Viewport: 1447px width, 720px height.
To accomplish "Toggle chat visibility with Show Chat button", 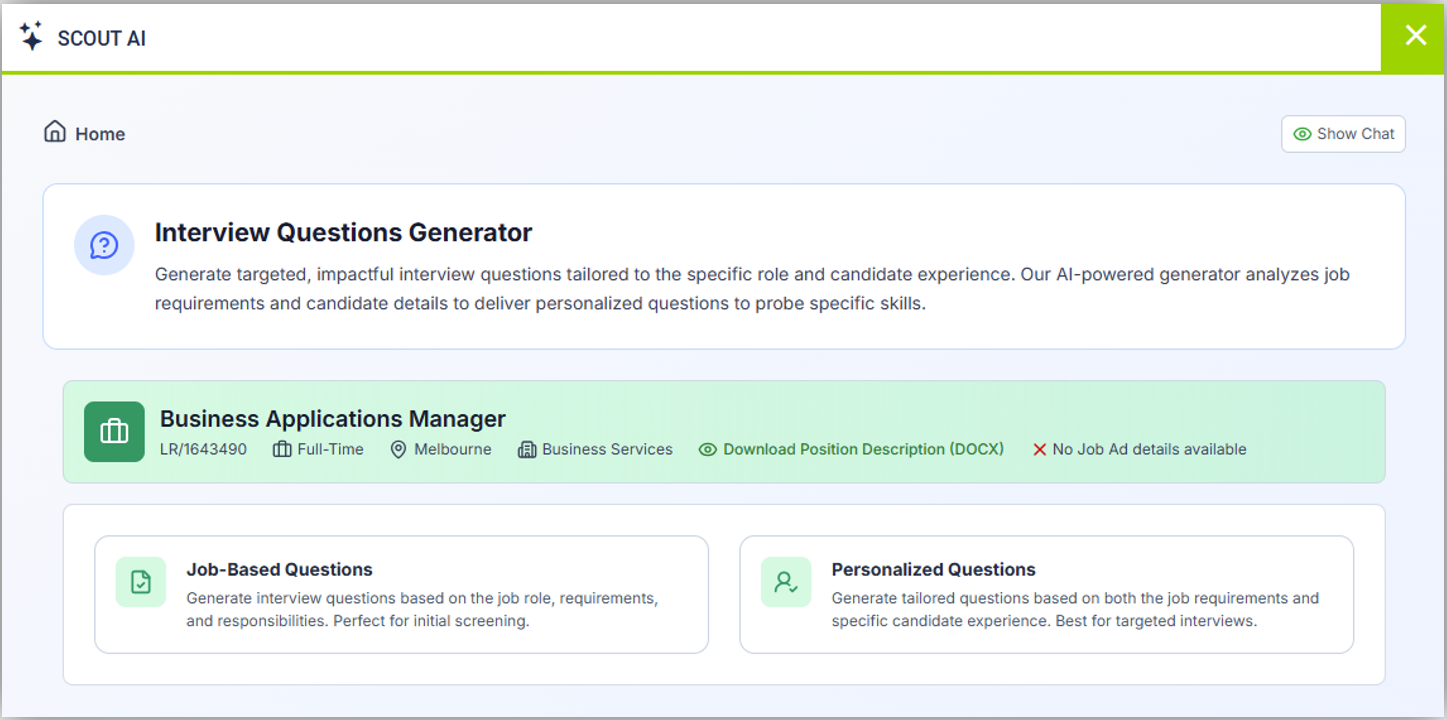I will pos(1343,134).
